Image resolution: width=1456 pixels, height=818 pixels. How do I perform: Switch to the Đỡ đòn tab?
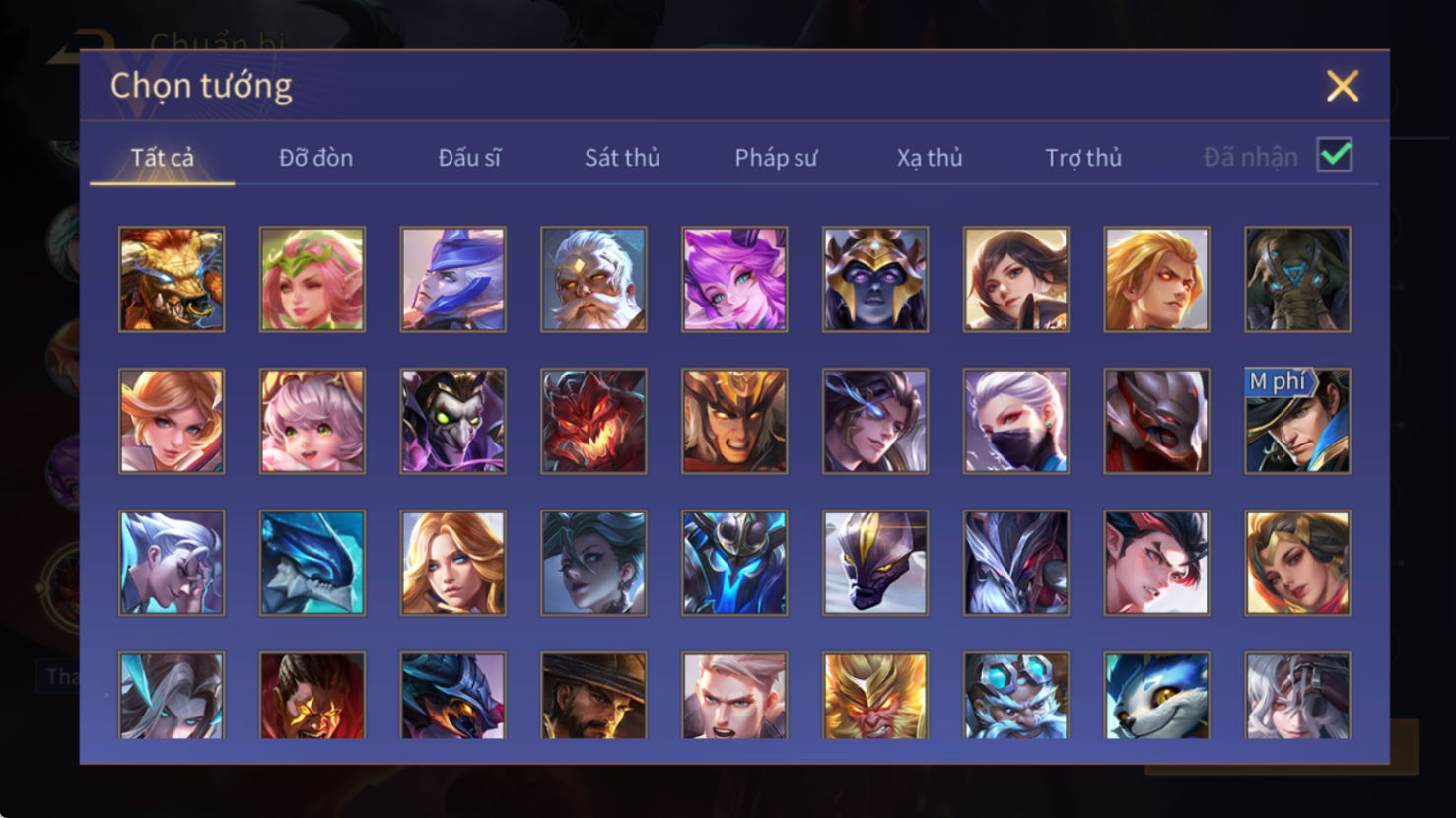[315, 157]
